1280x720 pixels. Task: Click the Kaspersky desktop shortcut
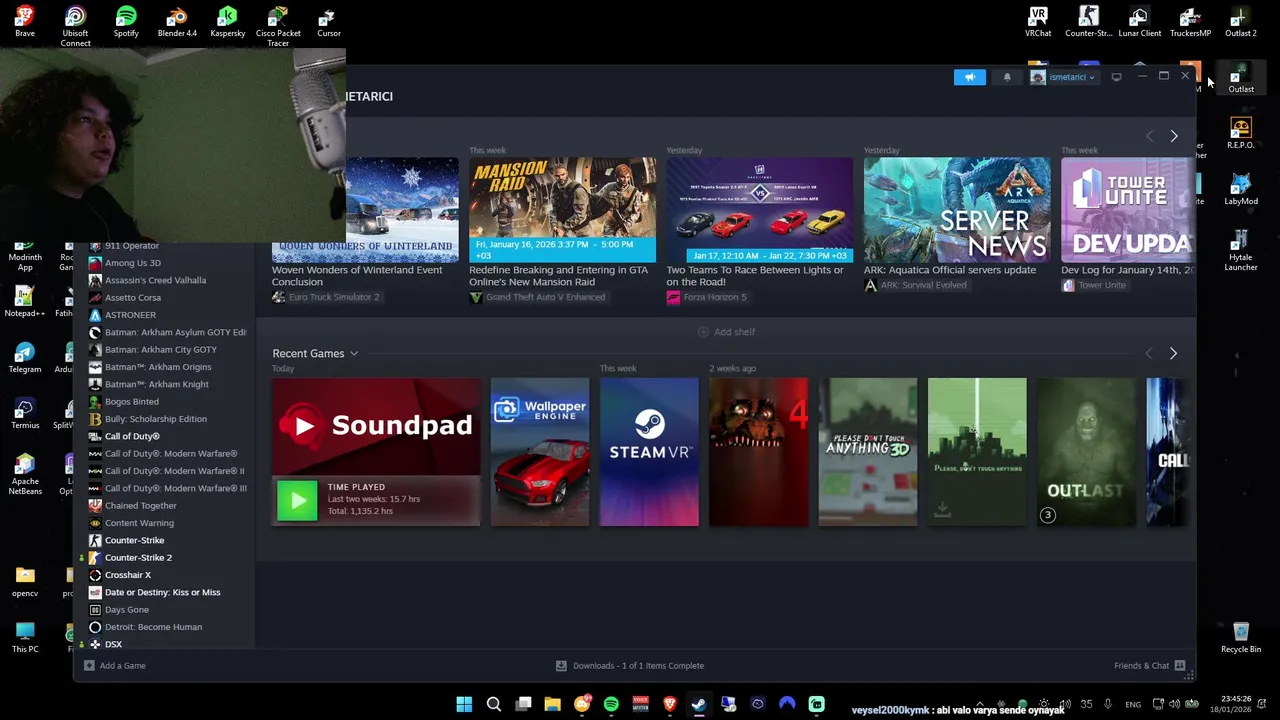click(227, 21)
